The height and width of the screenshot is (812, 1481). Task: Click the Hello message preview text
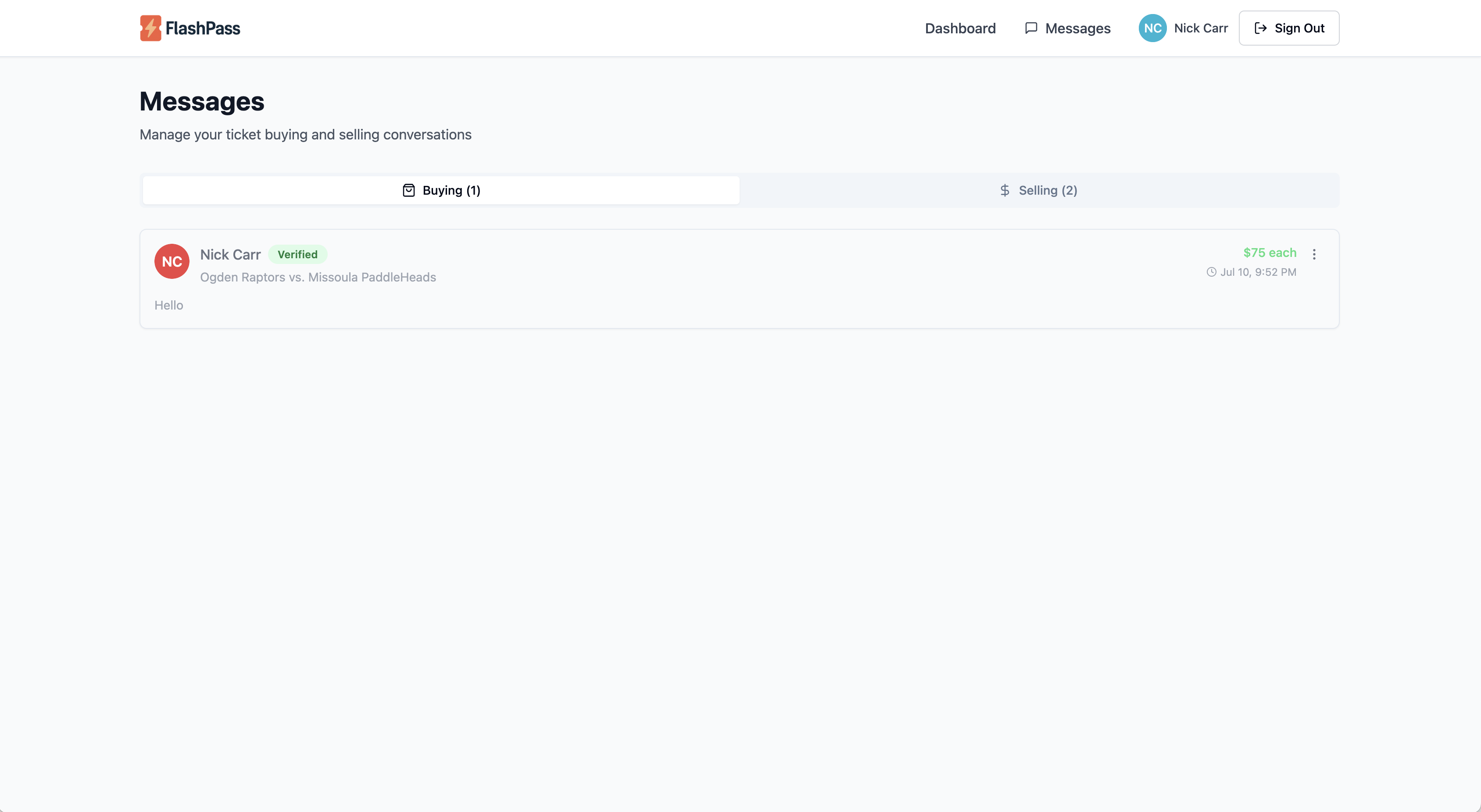pos(168,305)
